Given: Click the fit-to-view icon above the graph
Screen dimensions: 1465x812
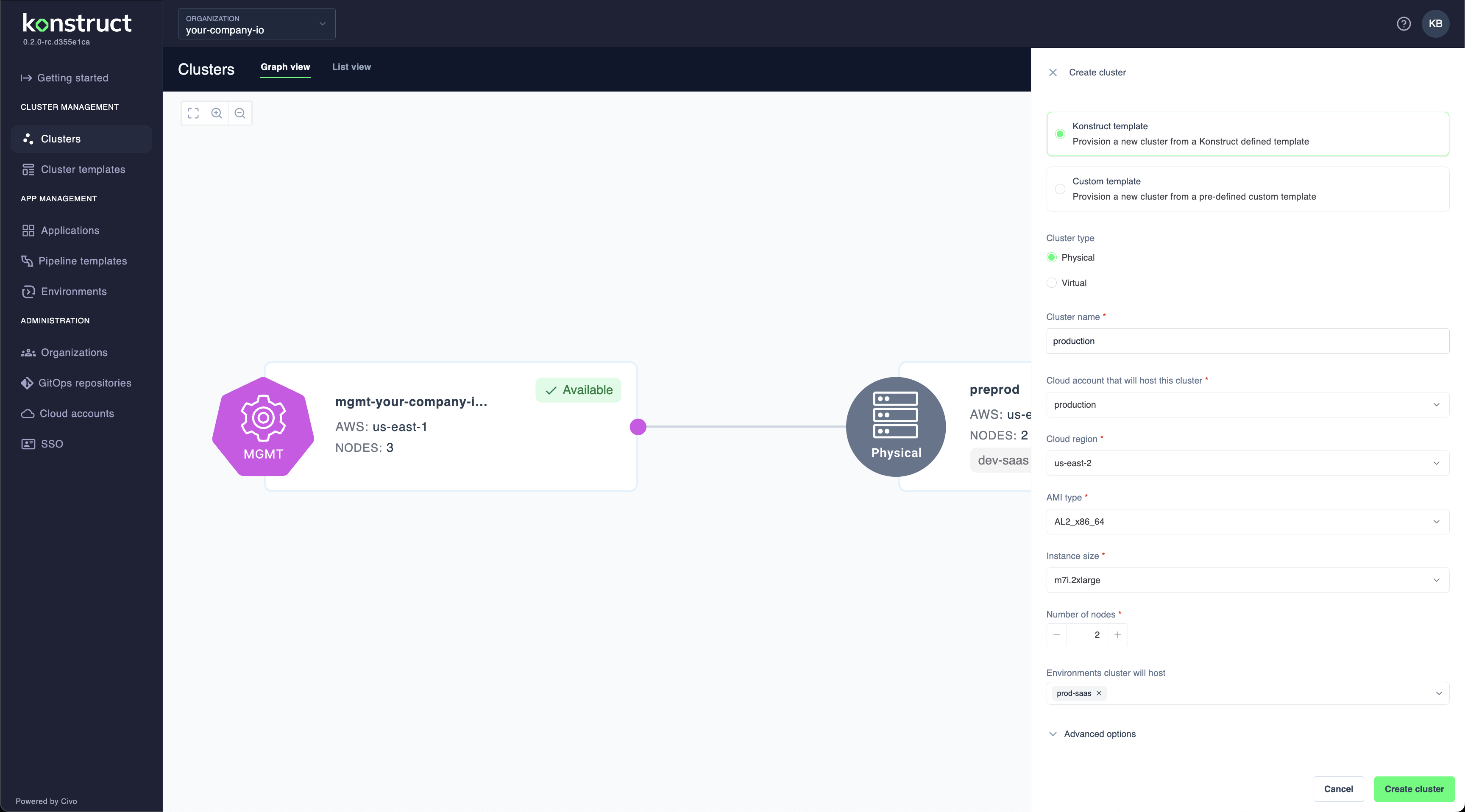Looking at the screenshot, I should [193, 113].
